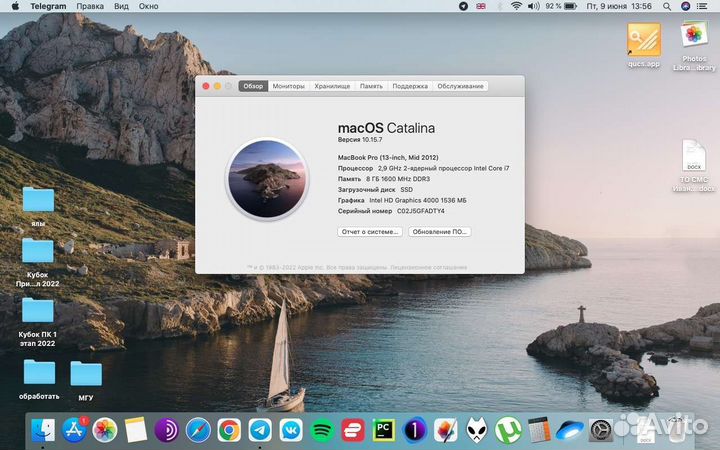This screenshot has height=450, width=720.
Task: Select the Кубок При...л 2022 folder
Action: tap(38, 262)
